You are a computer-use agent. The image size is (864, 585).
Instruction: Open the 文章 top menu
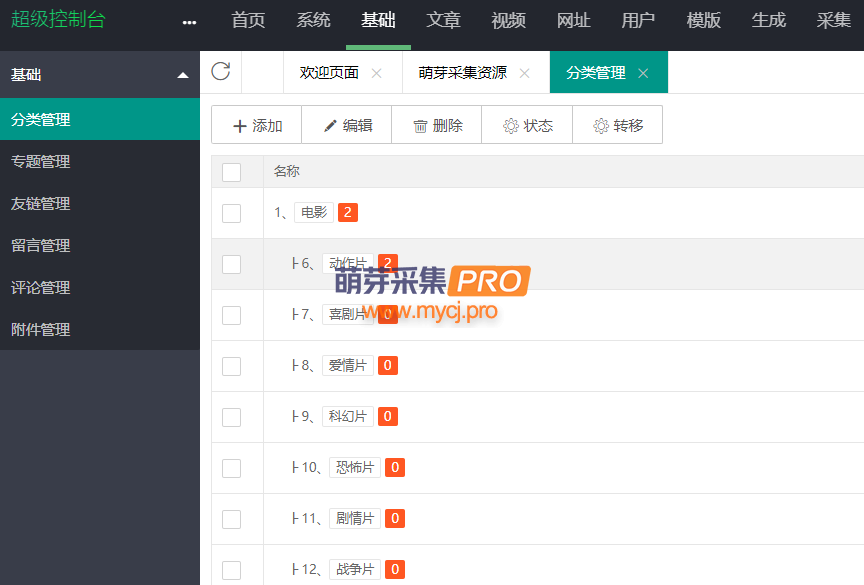pos(444,20)
